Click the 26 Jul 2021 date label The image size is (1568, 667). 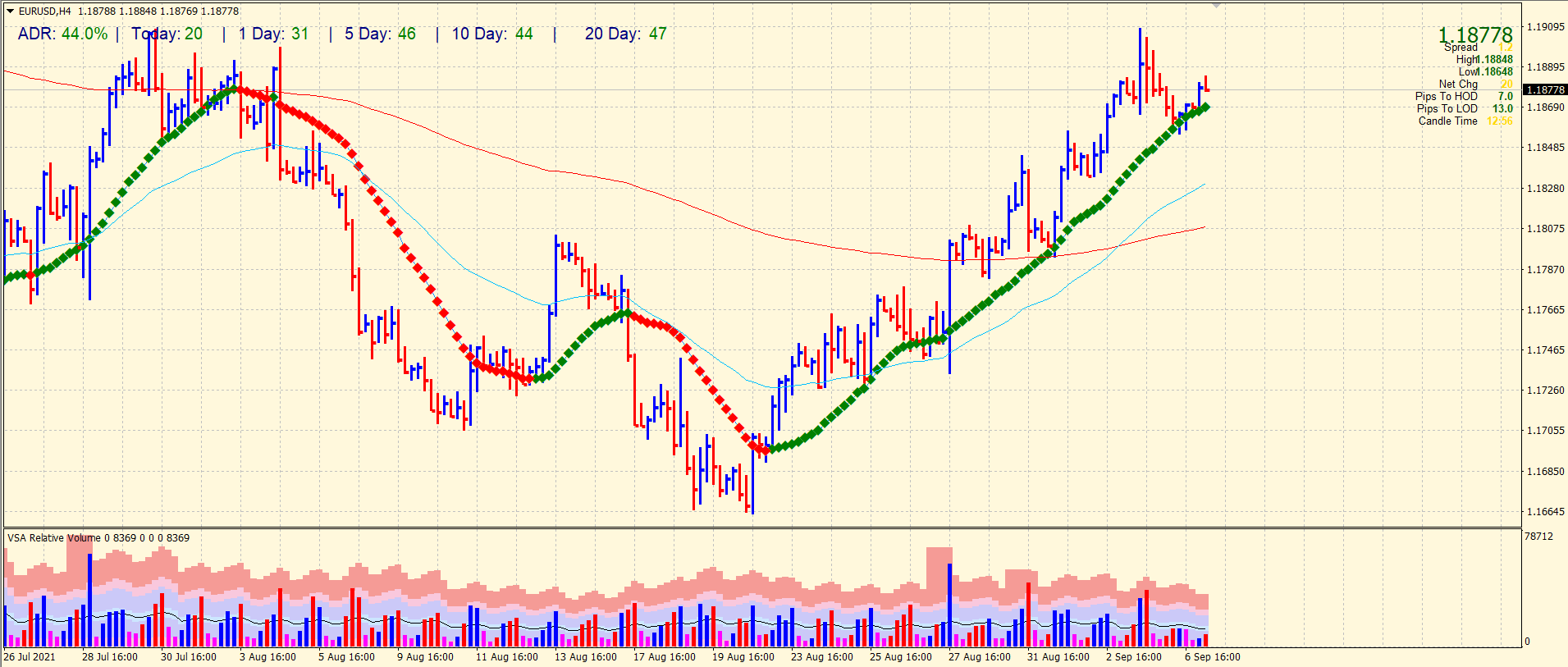pyautogui.click(x=30, y=657)
